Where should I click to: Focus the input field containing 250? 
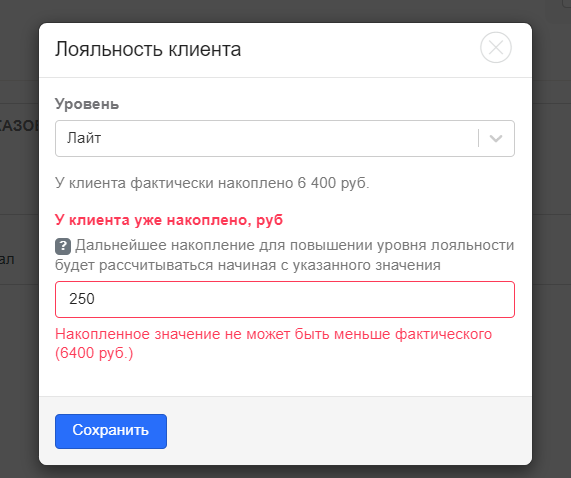click(x=285, y=299)
